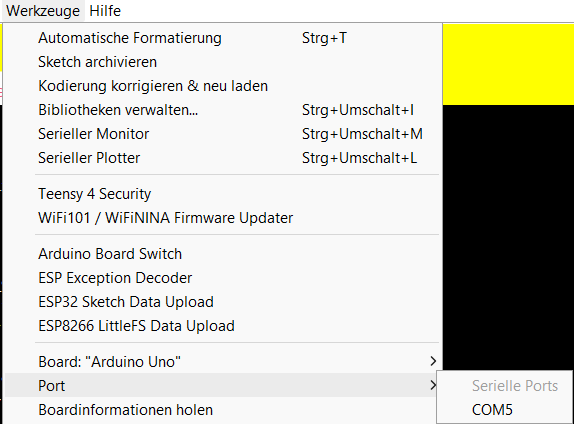The image size is (574, 424).
Task: Select Kodierung korrigieren & neu laden
Action: 223,86
